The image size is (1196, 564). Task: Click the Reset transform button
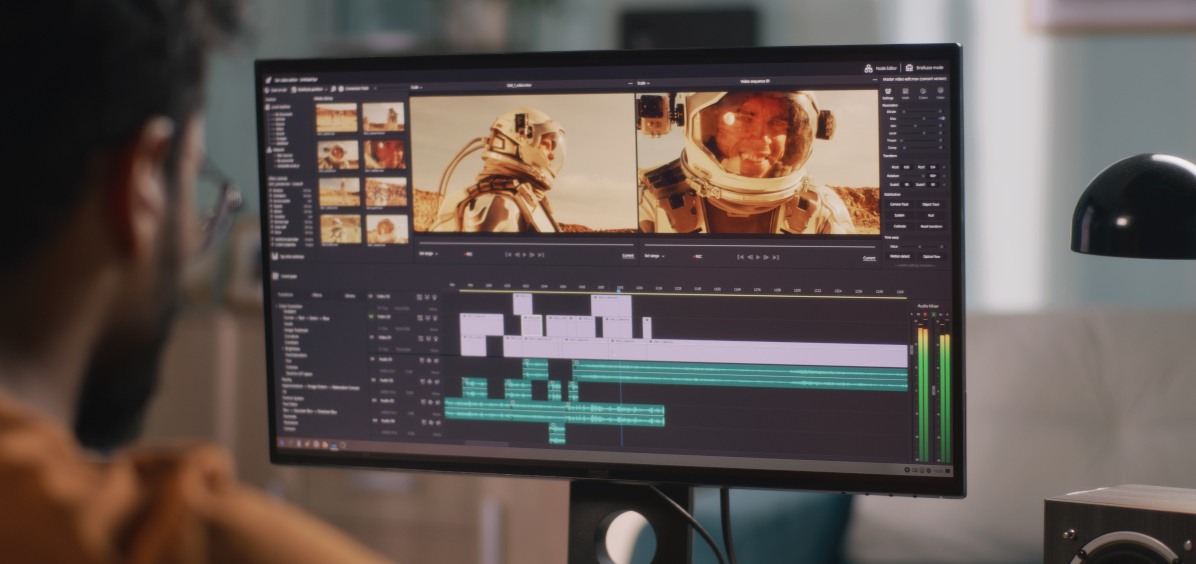[931, 226]
